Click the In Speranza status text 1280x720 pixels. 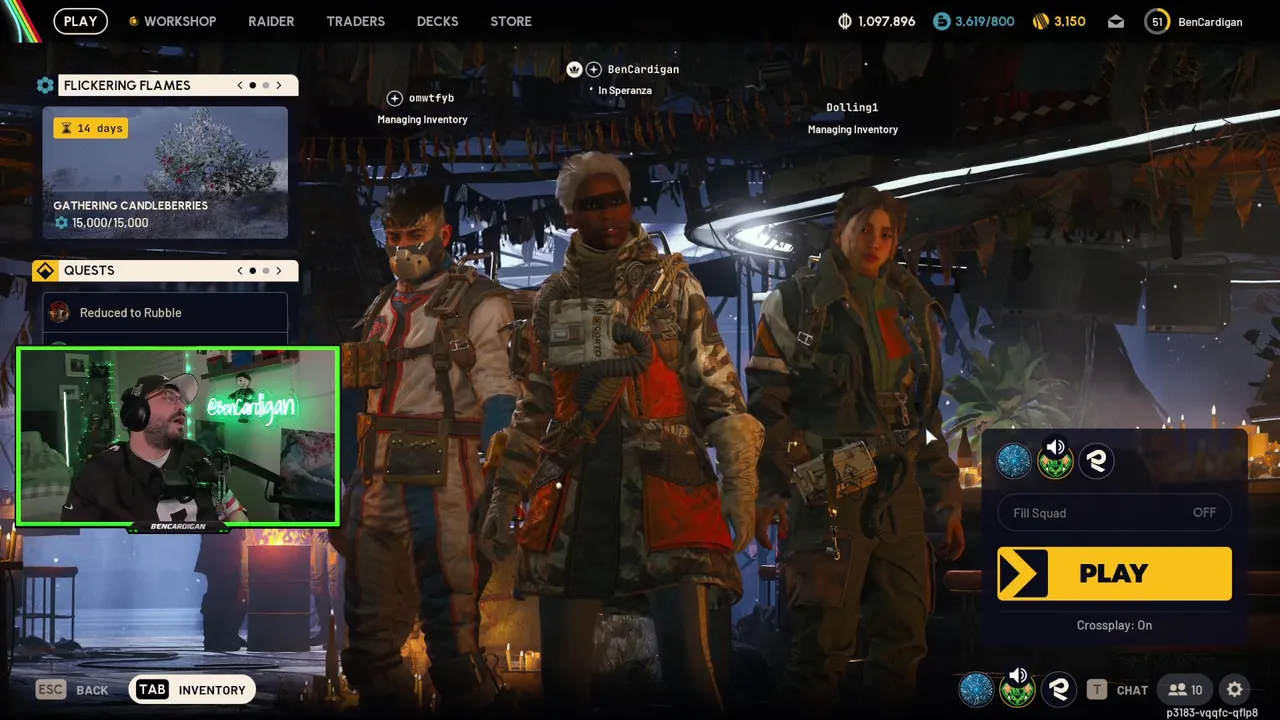[x=625, y=91]
